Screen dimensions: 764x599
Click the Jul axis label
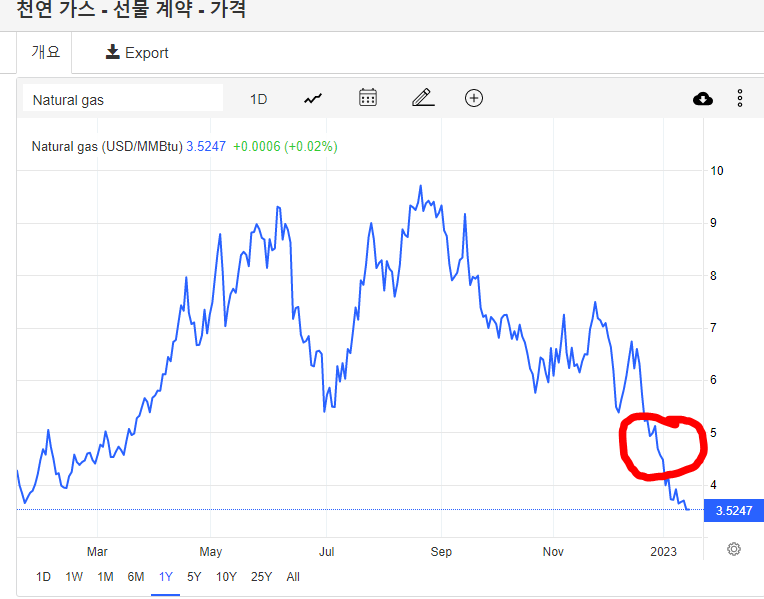tap(326, 552)
